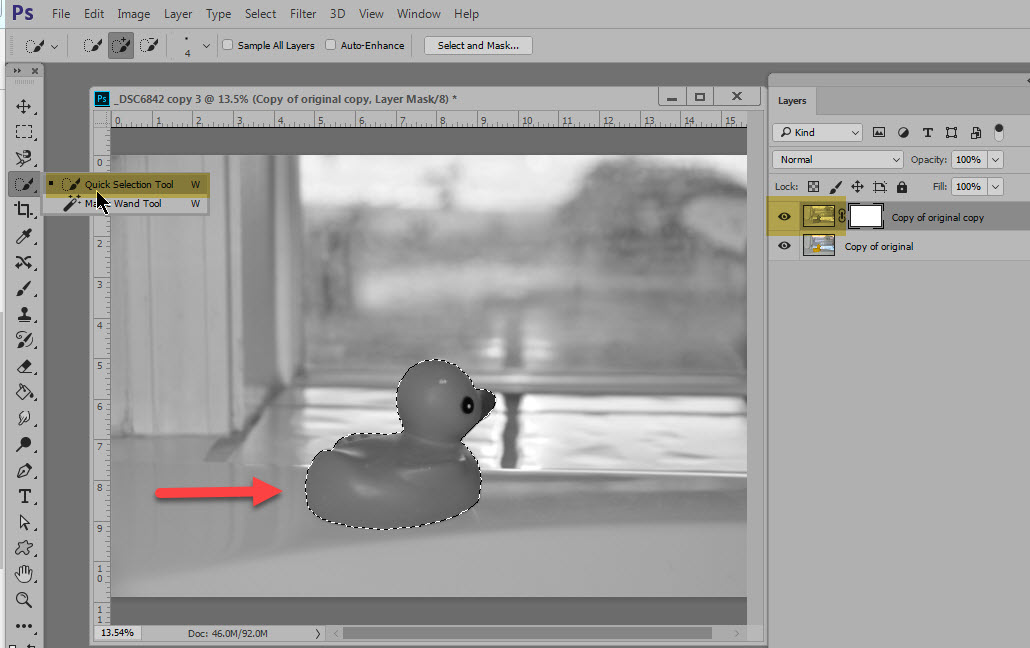Select the Paint Bucket tool
Screen dimensions: 1030x648
(x=24, y=392)
